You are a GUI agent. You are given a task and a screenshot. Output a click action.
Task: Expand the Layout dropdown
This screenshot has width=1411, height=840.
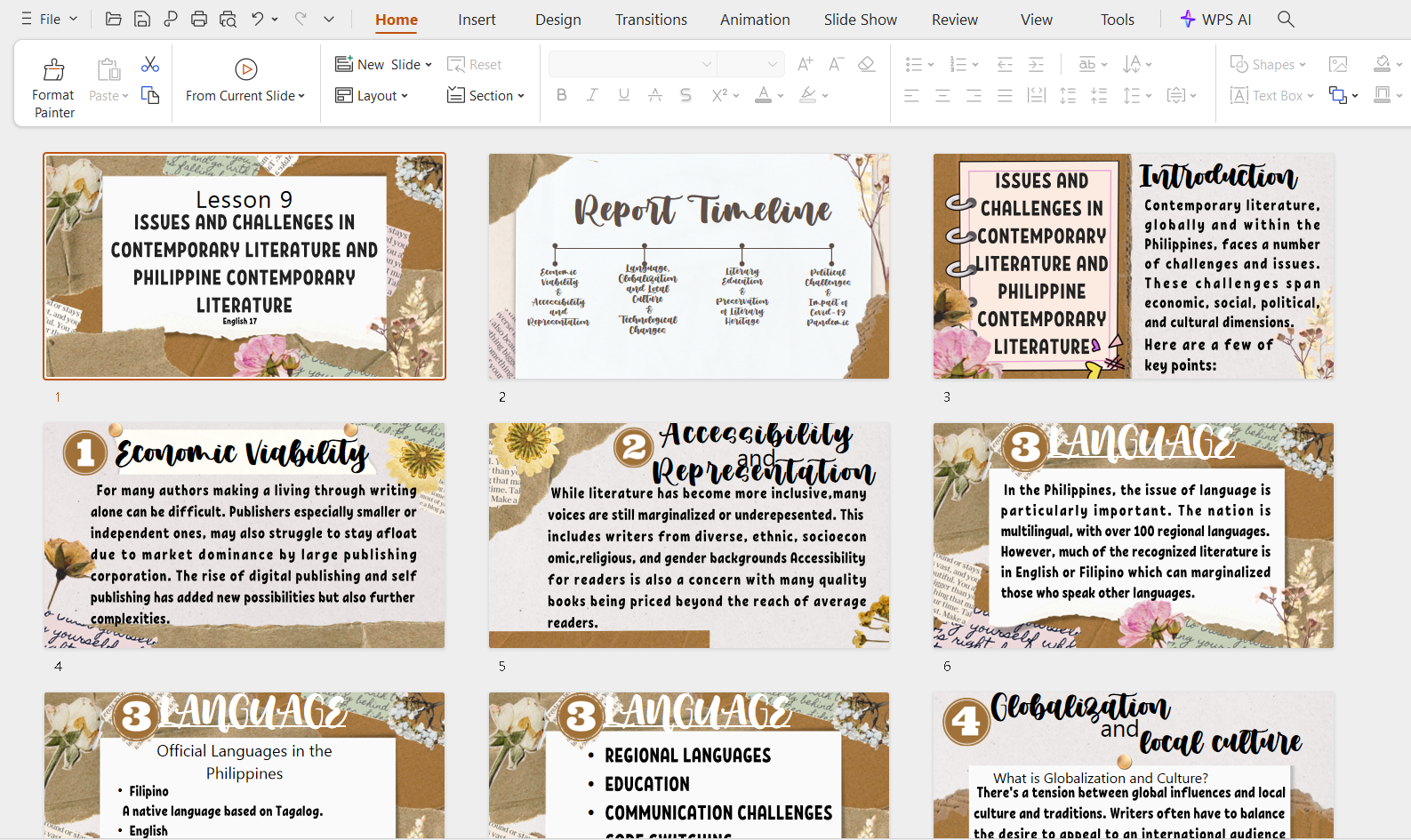point(372,95)
